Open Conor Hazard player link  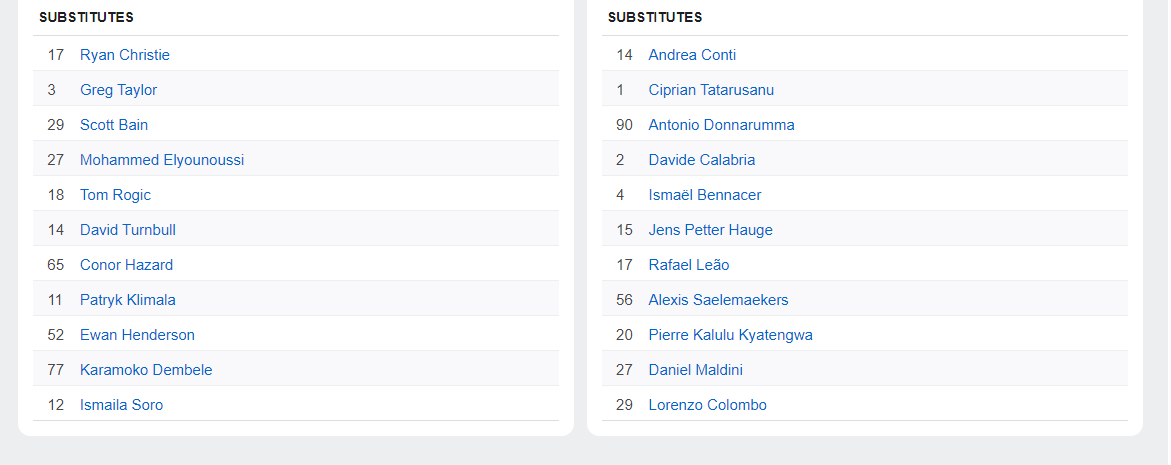click(126, 265)
